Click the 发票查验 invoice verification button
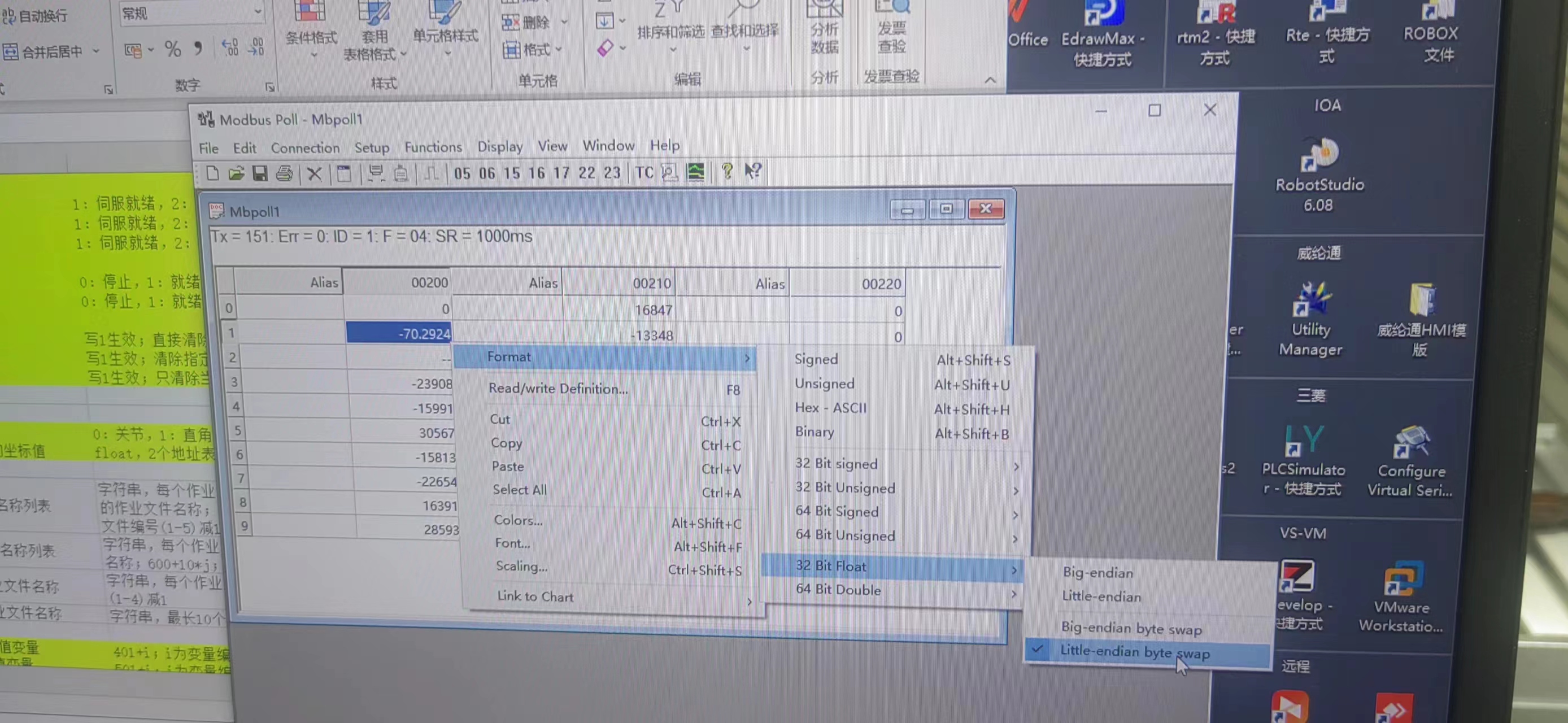Image resolution: width=1568 pixels, height=723 pixels. coord(891,29)
